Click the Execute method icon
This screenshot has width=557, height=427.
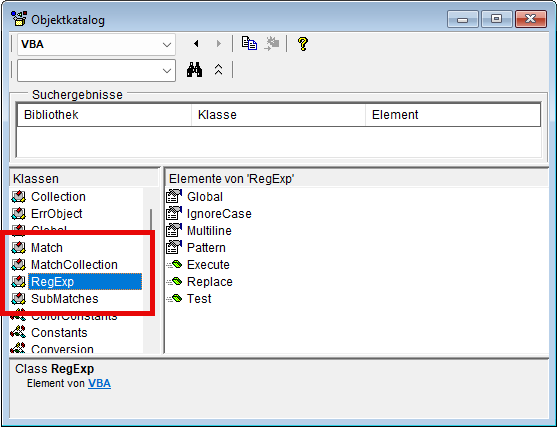point(174,265)
